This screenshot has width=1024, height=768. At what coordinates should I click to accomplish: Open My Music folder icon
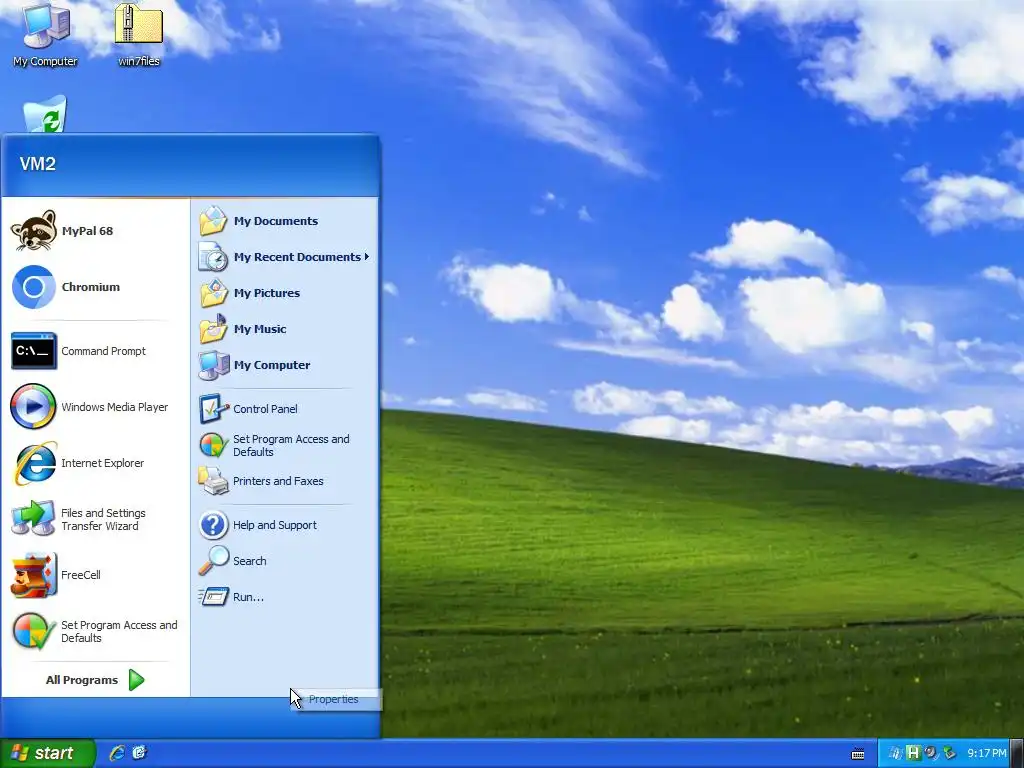[x=214, y=328]
